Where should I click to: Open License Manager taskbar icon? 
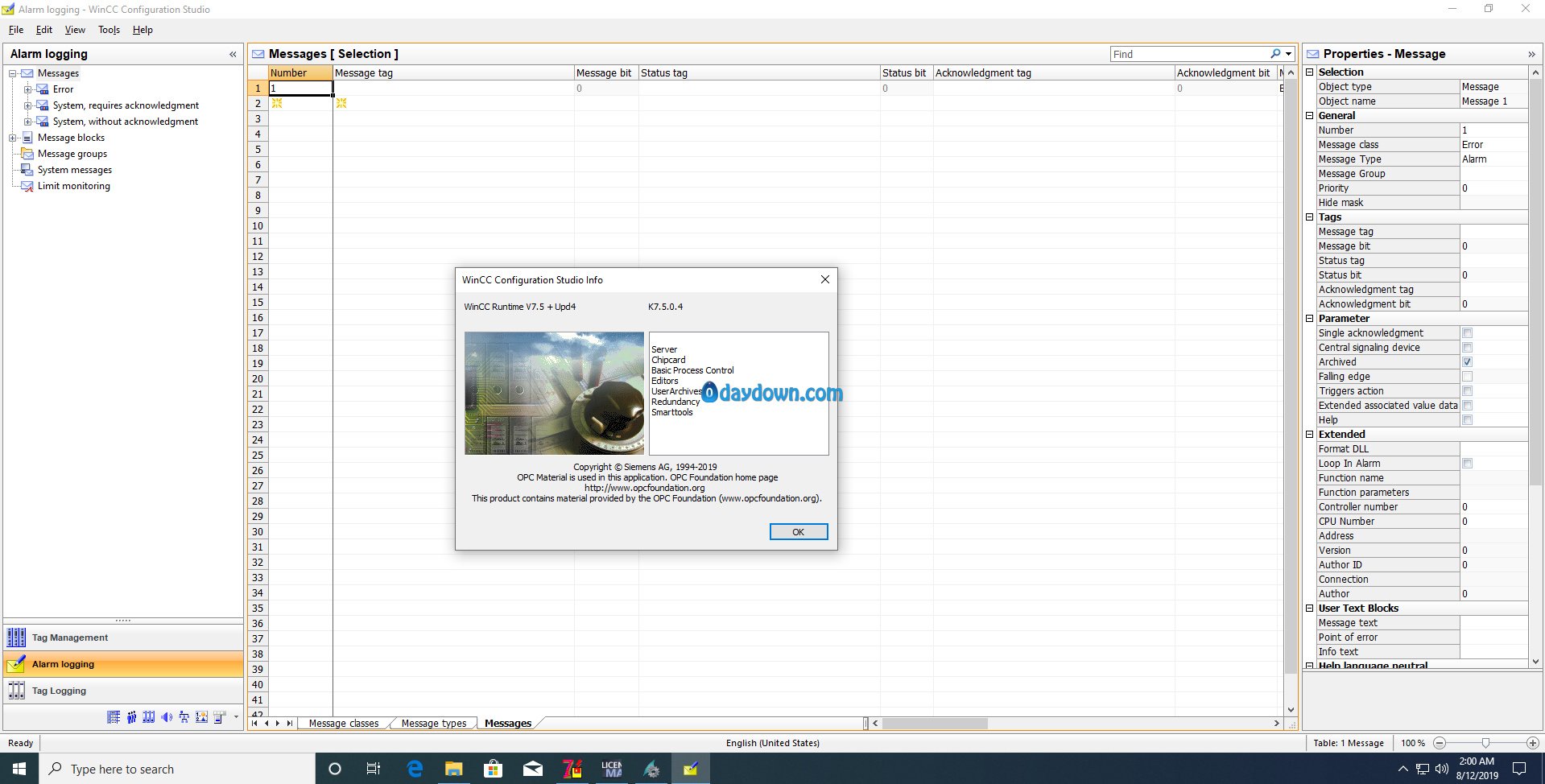[612, 769]
